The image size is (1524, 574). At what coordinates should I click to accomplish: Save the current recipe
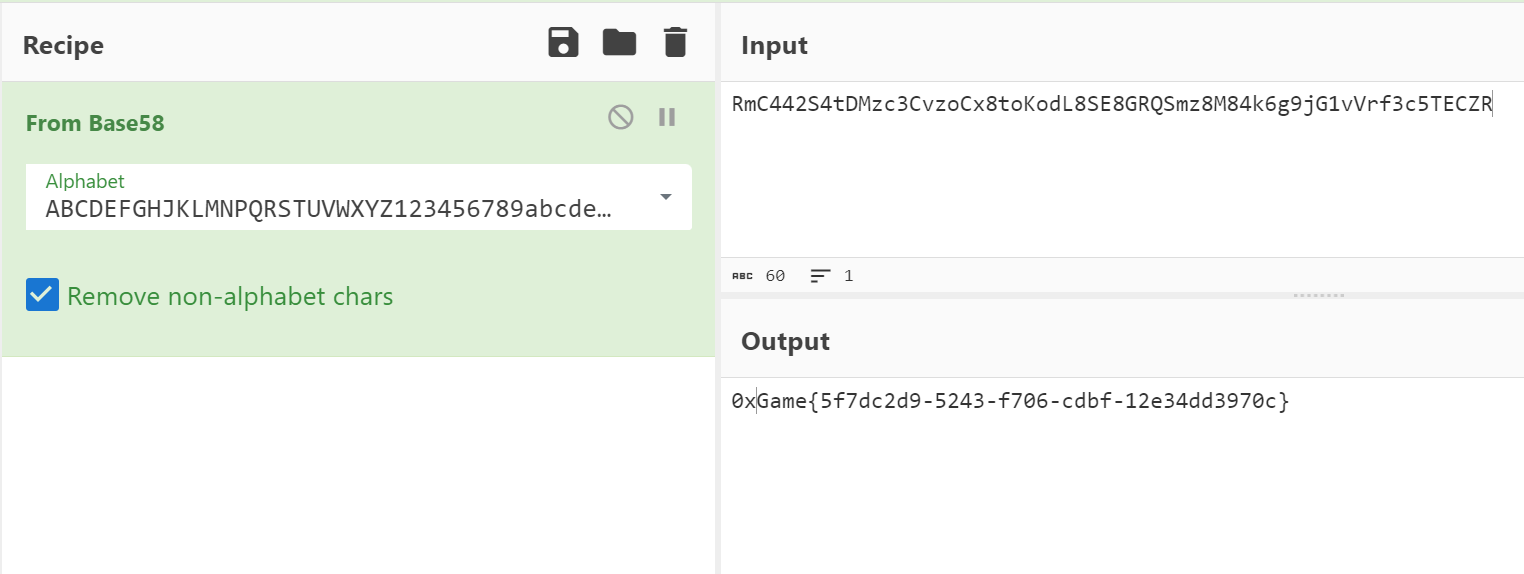coord(564,42)
